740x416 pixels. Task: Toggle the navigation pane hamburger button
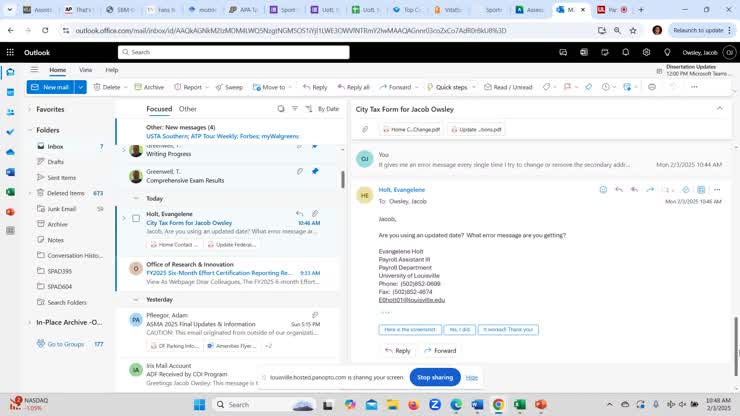click(34, 70)
